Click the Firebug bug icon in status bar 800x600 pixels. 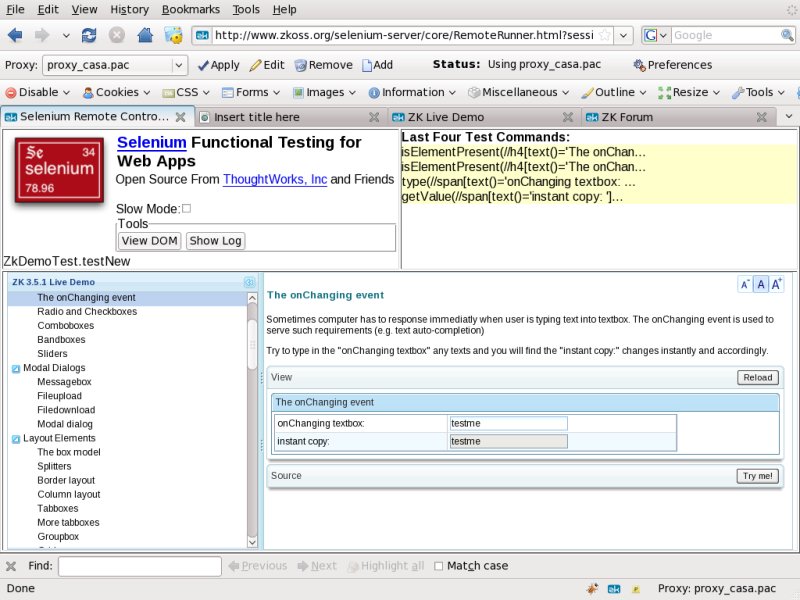point(592,588)
